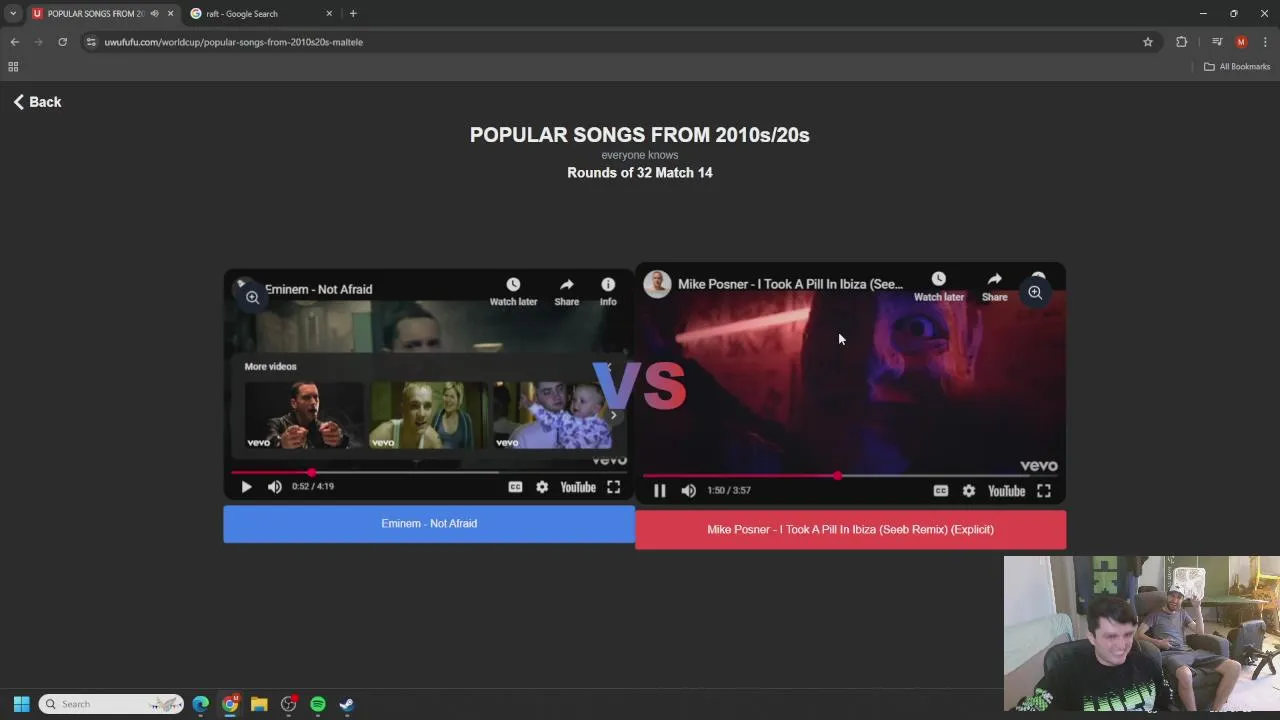Zoom magnifier on the Mike Posner video card
The width and height of the screenshot is (1280, 720).
coord(1035,293)
